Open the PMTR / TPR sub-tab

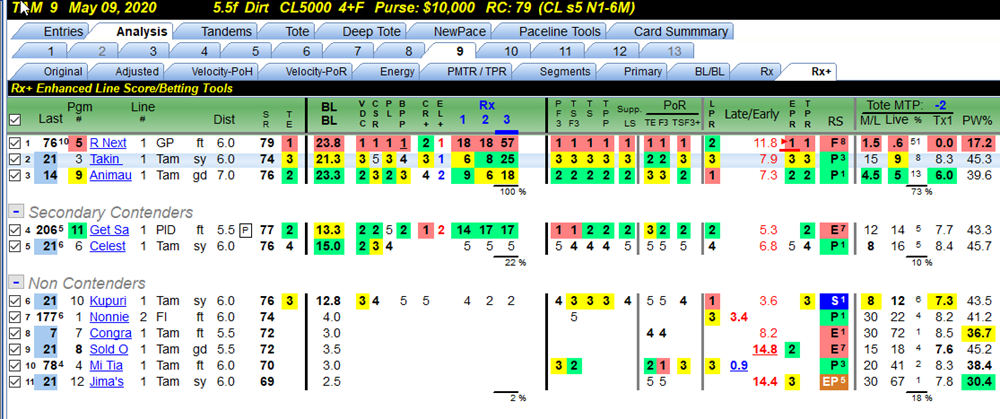pos(474,71)
